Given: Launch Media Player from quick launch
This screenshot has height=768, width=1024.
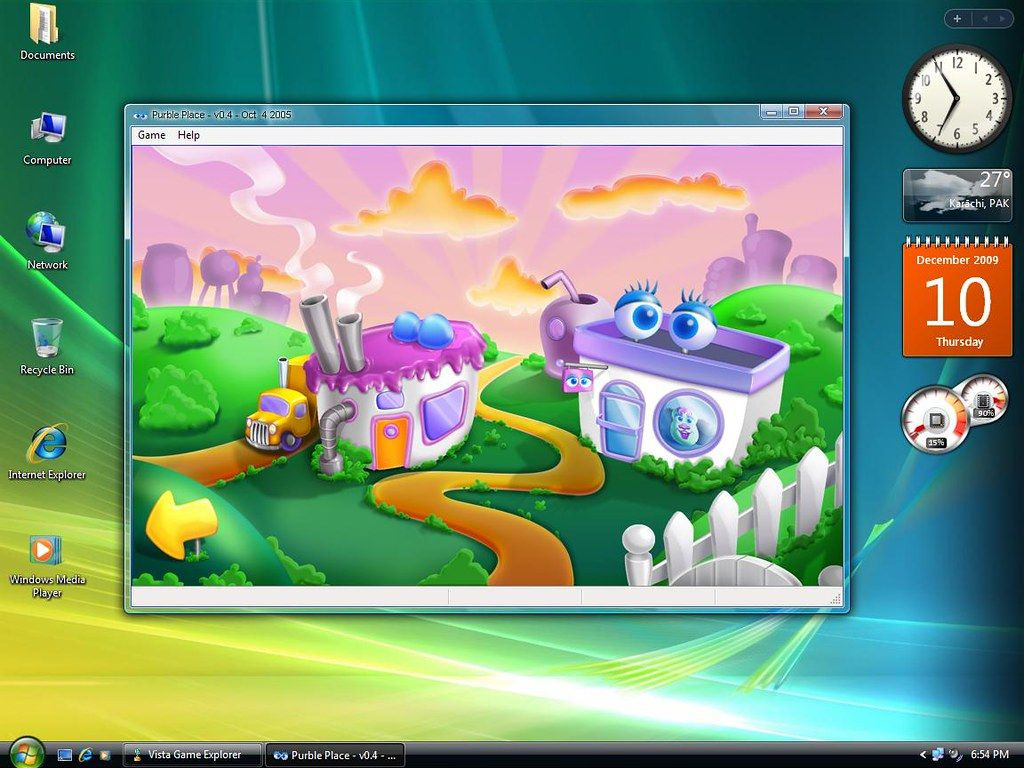Looking at the screenshot, I should click(x=105, y=755).
